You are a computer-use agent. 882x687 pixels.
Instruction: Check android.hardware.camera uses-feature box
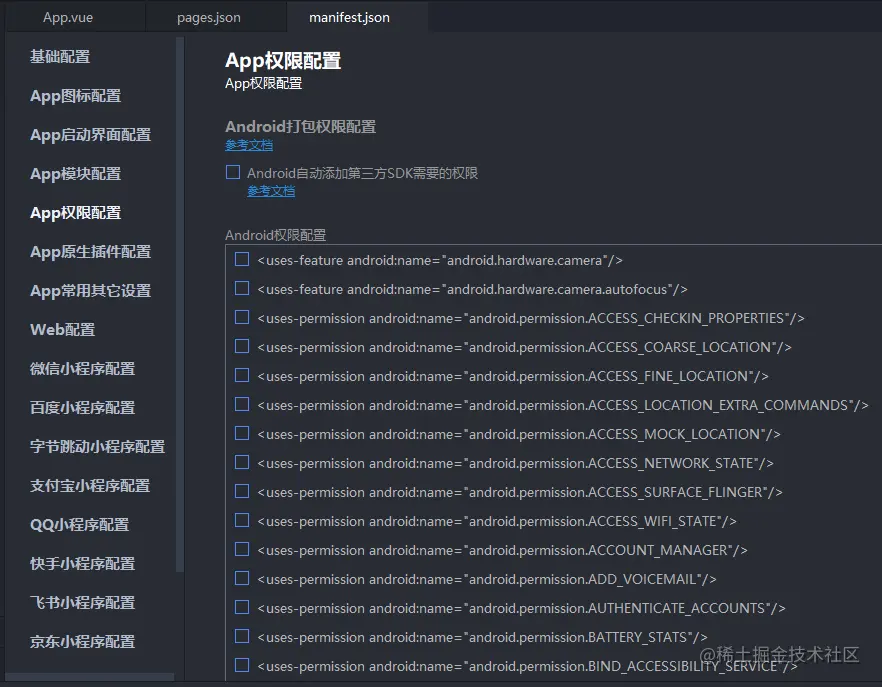point(242,259)
